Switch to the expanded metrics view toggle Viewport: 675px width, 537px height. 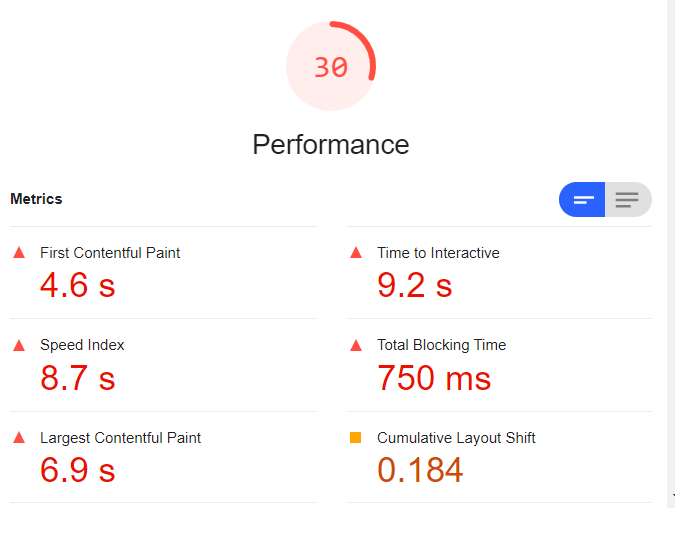pos(628,199)
